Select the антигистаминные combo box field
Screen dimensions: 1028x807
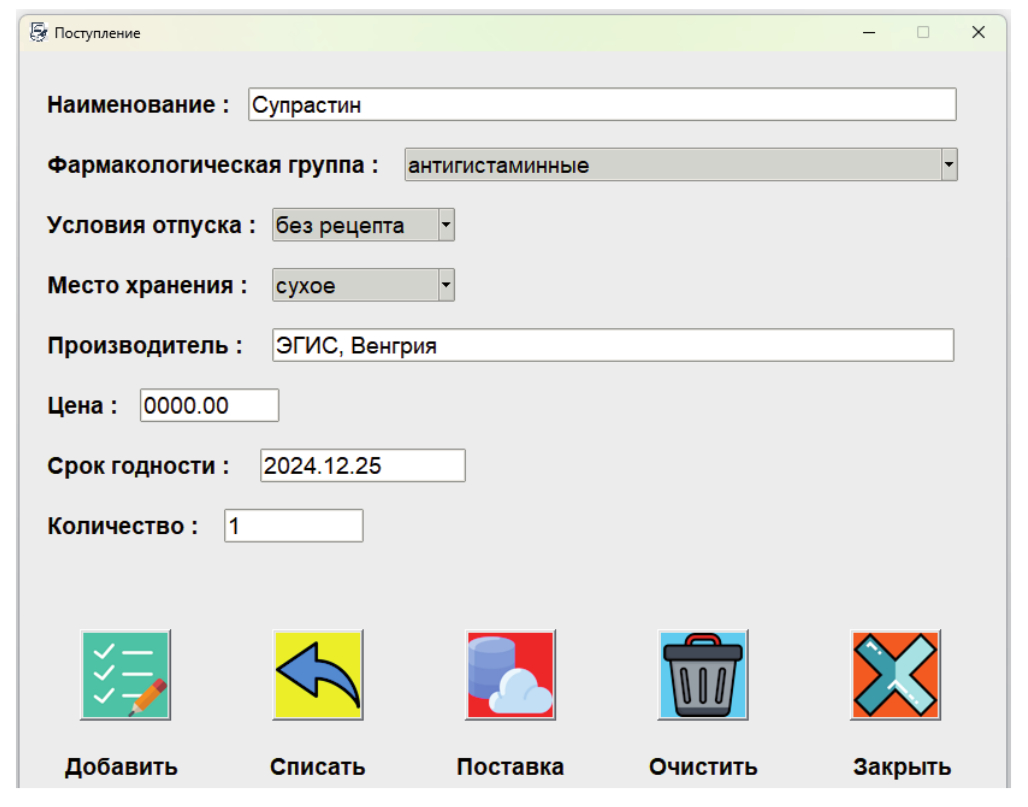point(670,165)
